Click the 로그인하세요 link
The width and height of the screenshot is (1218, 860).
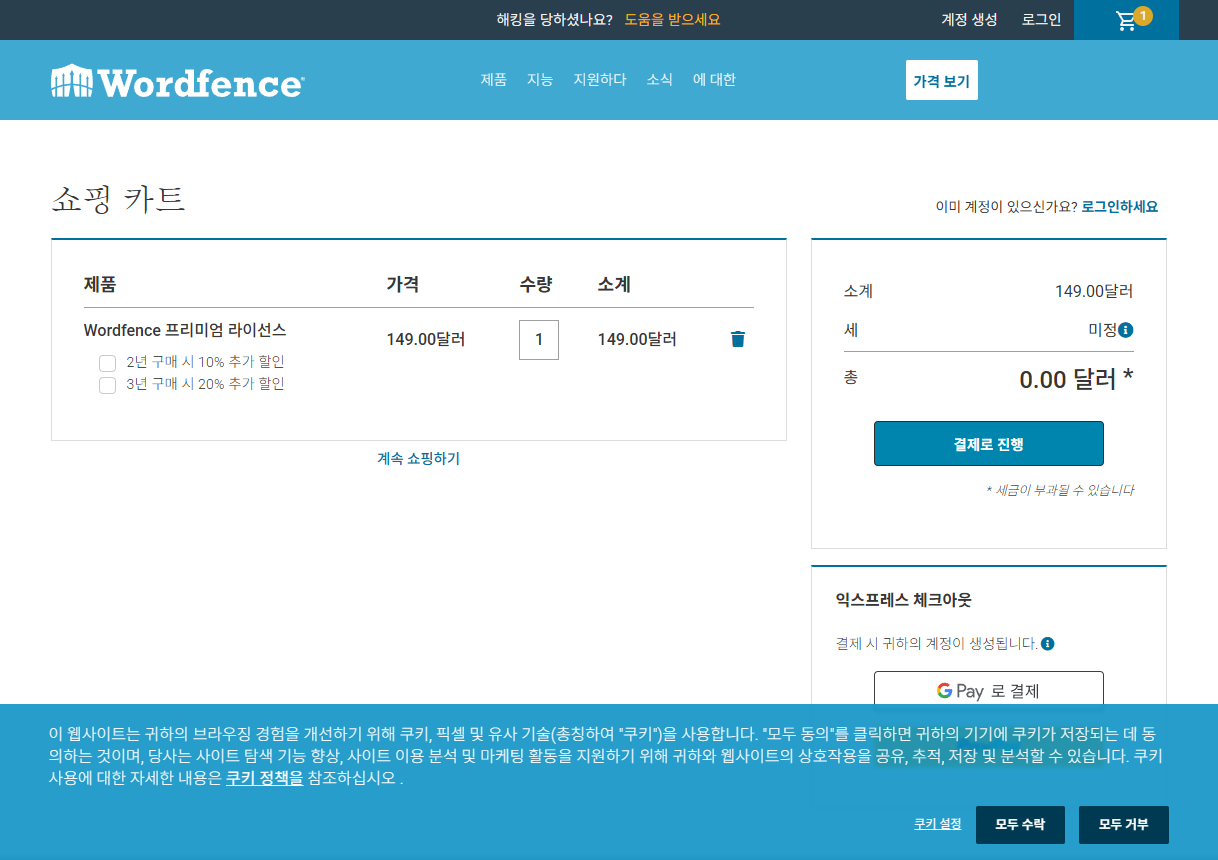(x=1120, y=207)
